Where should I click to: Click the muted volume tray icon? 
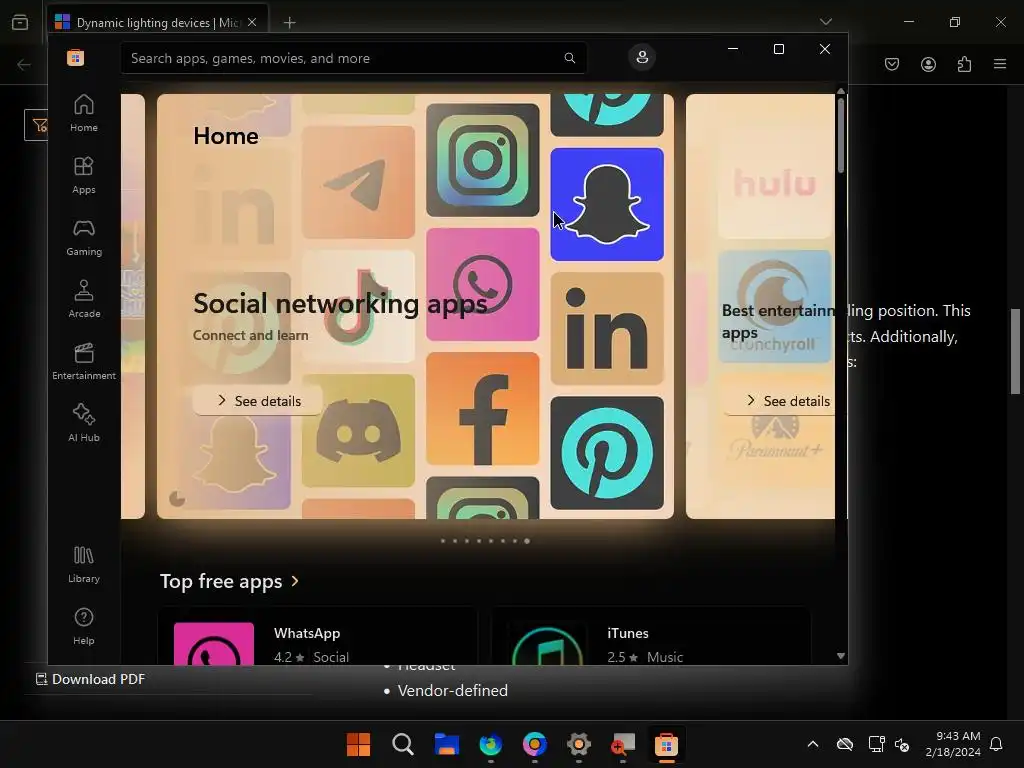902,744
